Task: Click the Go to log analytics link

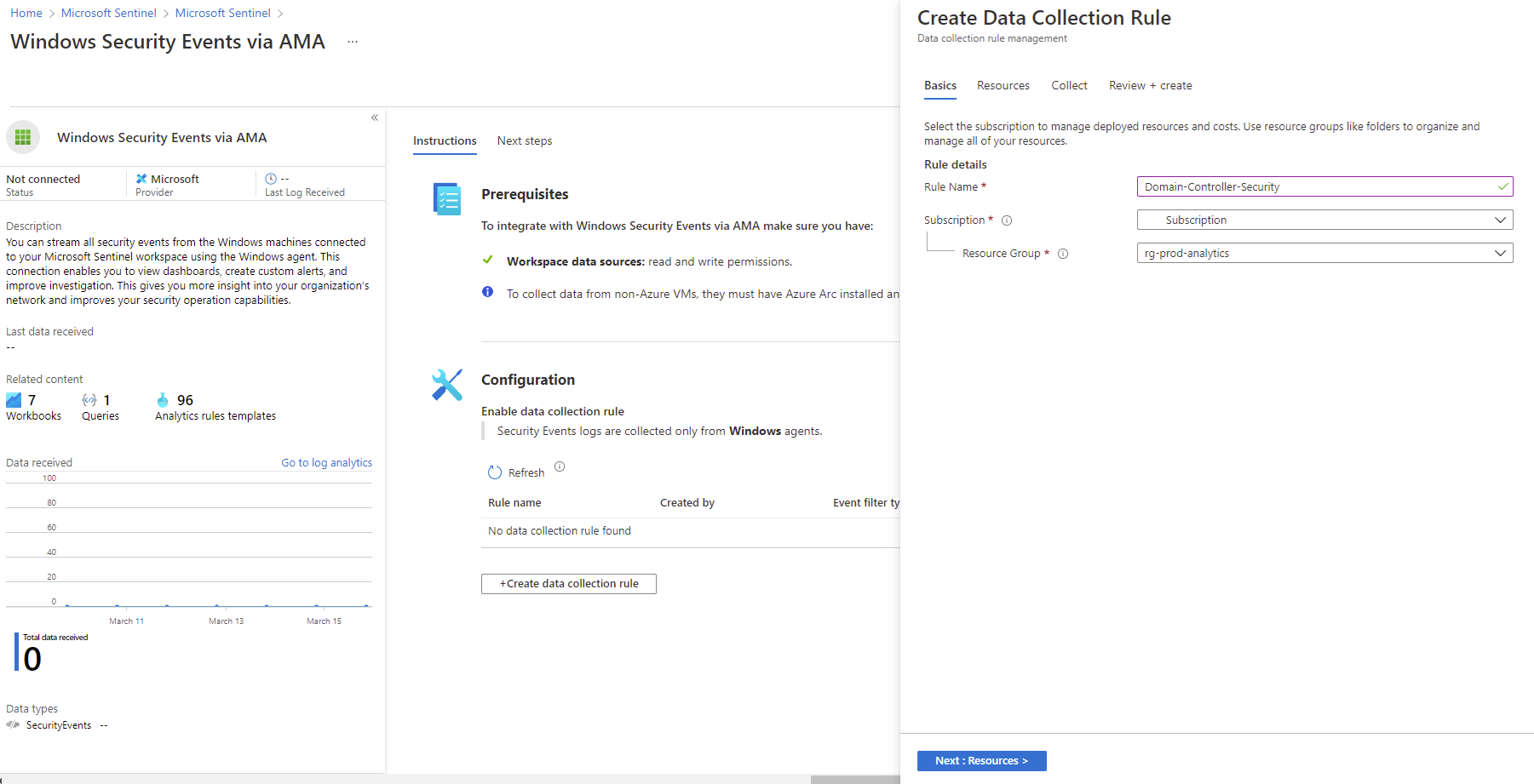Action: [326, 463]
